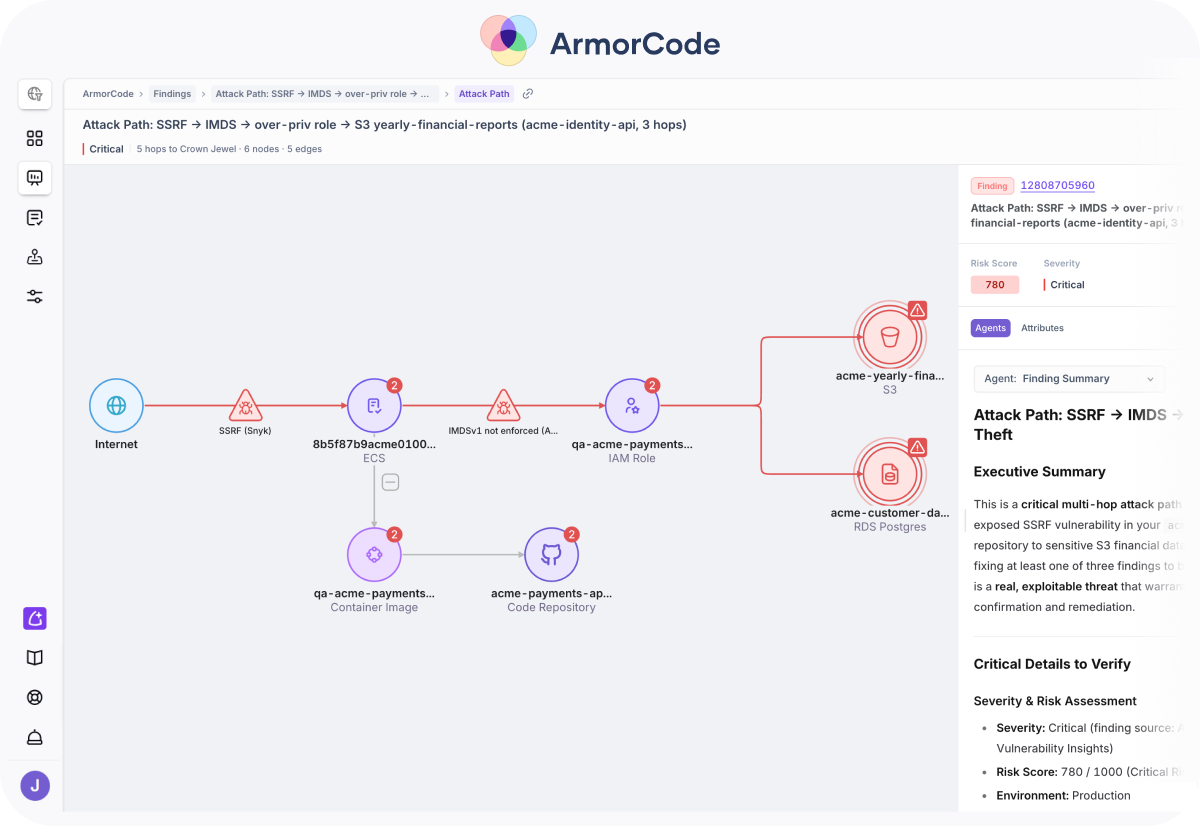Select the acme-customer-da RDS Postgres node

tap(890, 474)
